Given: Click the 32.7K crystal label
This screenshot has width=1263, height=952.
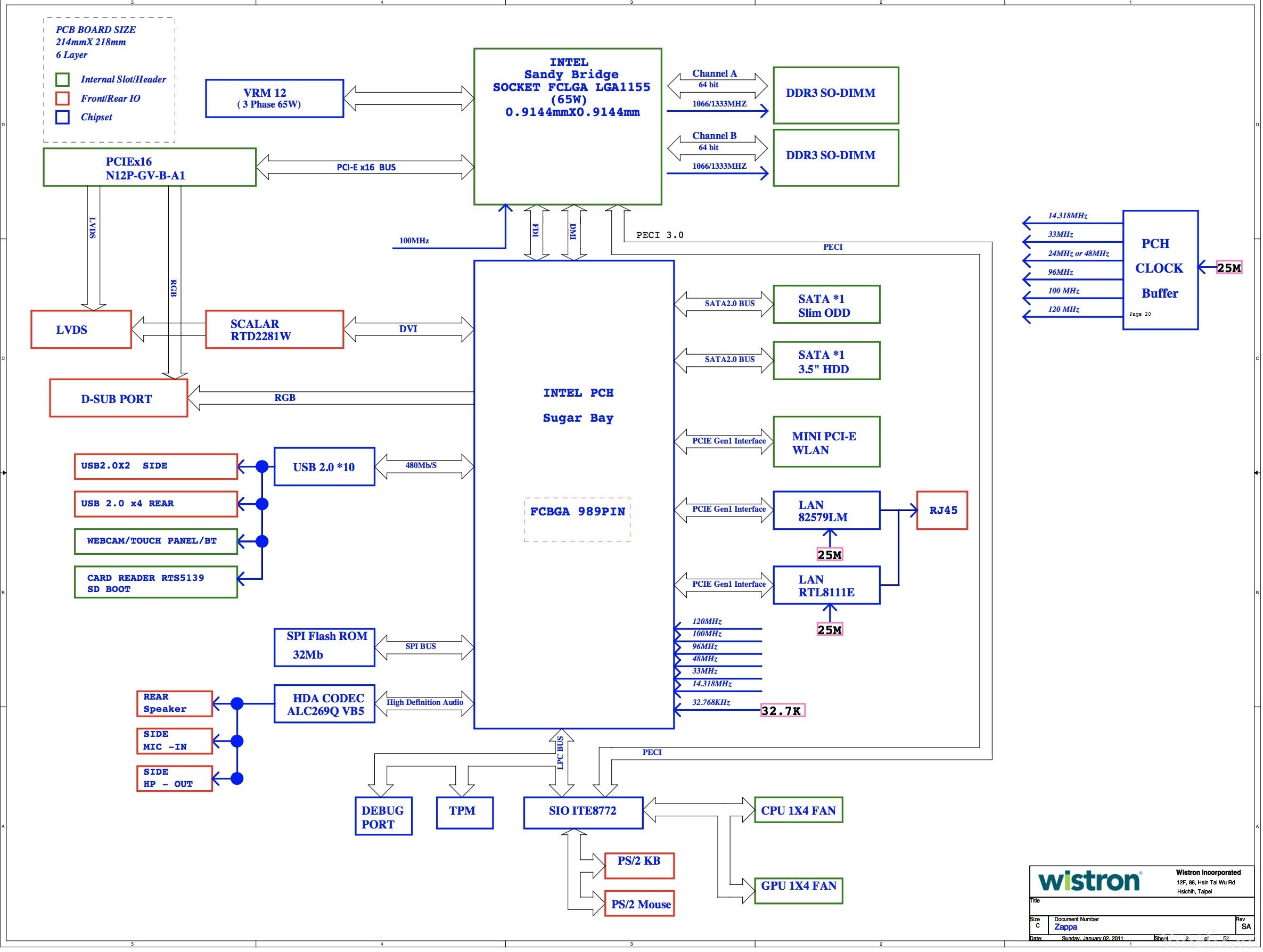Looking at the screenshot, I should tap(782, 710).
